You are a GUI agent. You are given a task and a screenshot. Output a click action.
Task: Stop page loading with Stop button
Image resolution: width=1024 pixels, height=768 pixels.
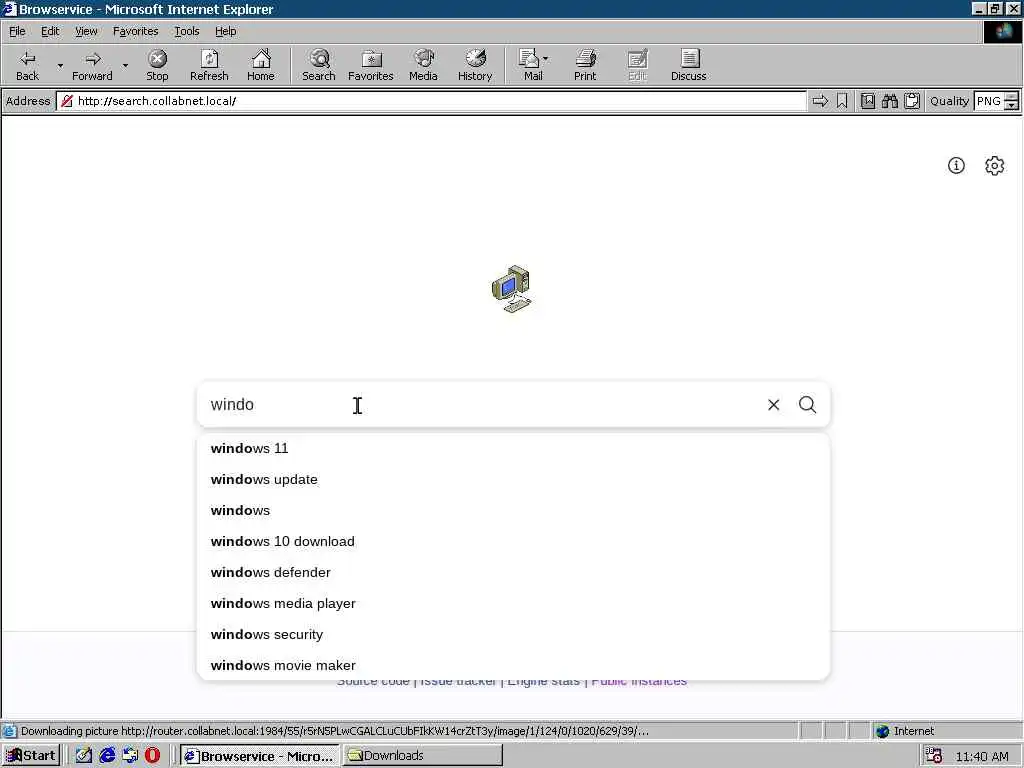[157, 65]
